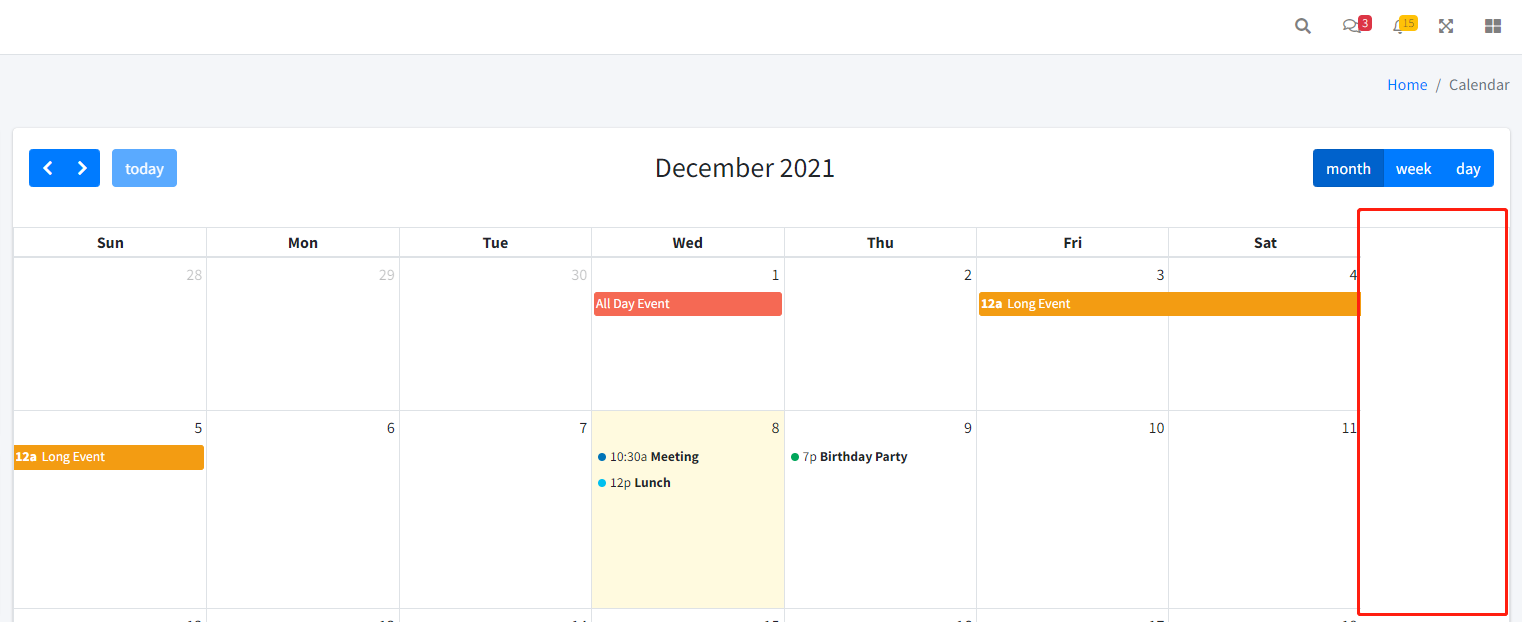1522x622 pixels.
Task: Switch to week view
Action: coord(1413,168)
